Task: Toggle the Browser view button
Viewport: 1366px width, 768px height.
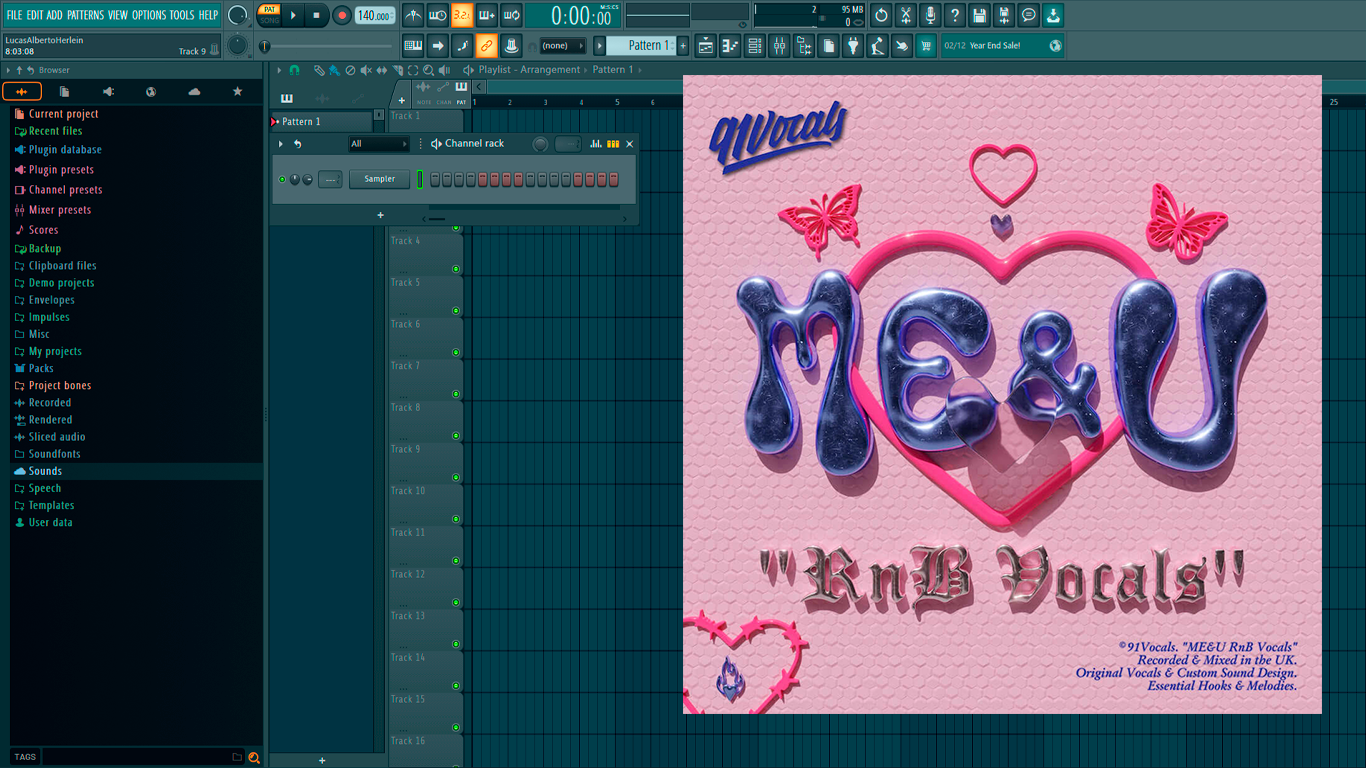Action: click(x=804, y=45)
